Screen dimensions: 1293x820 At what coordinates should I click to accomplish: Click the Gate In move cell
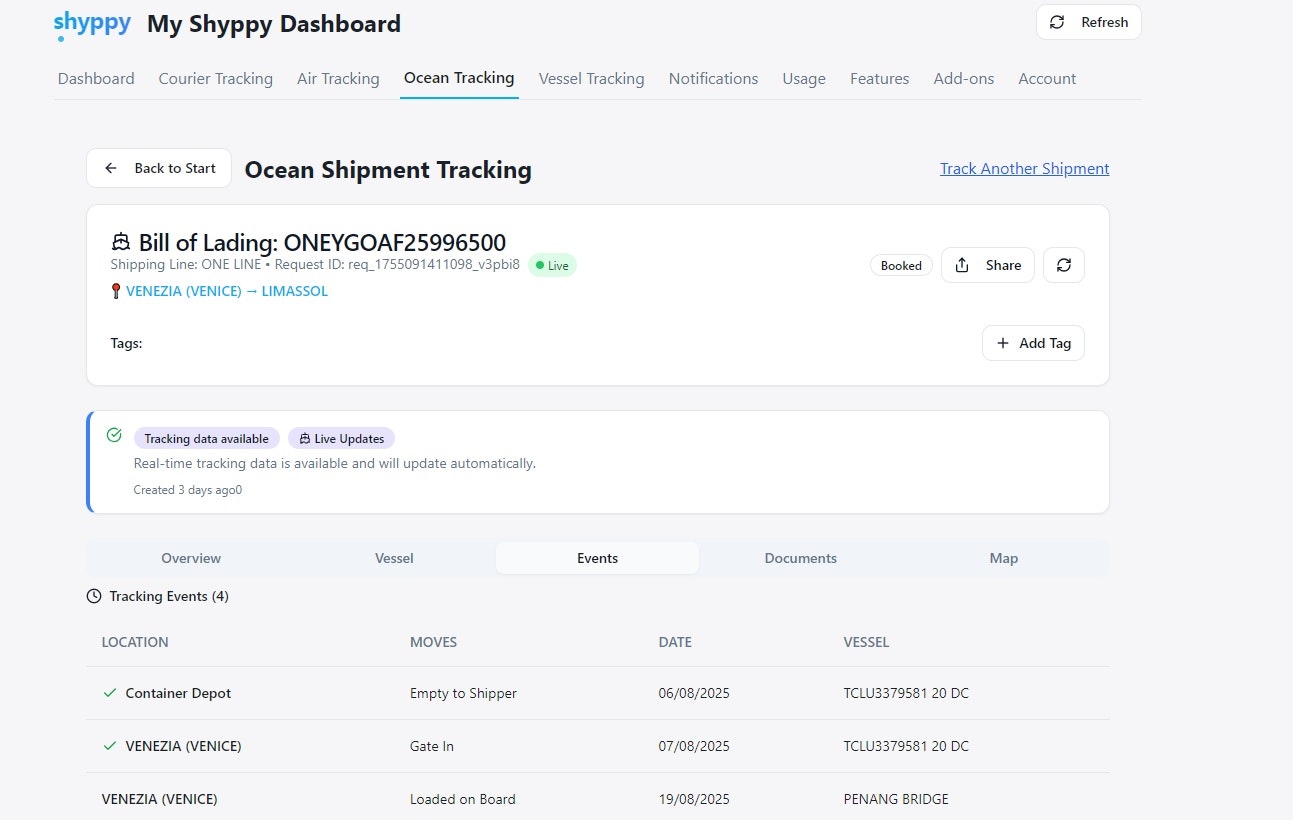coord(432,746)
